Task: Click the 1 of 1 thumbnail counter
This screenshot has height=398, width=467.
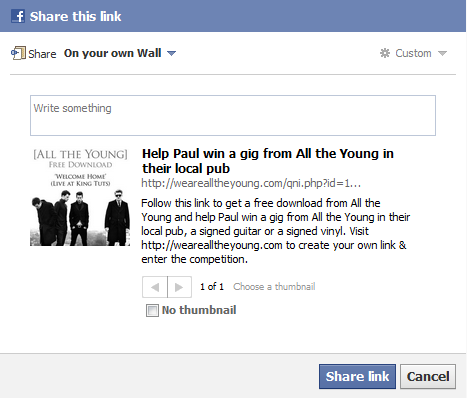Action: coord(212,287)
